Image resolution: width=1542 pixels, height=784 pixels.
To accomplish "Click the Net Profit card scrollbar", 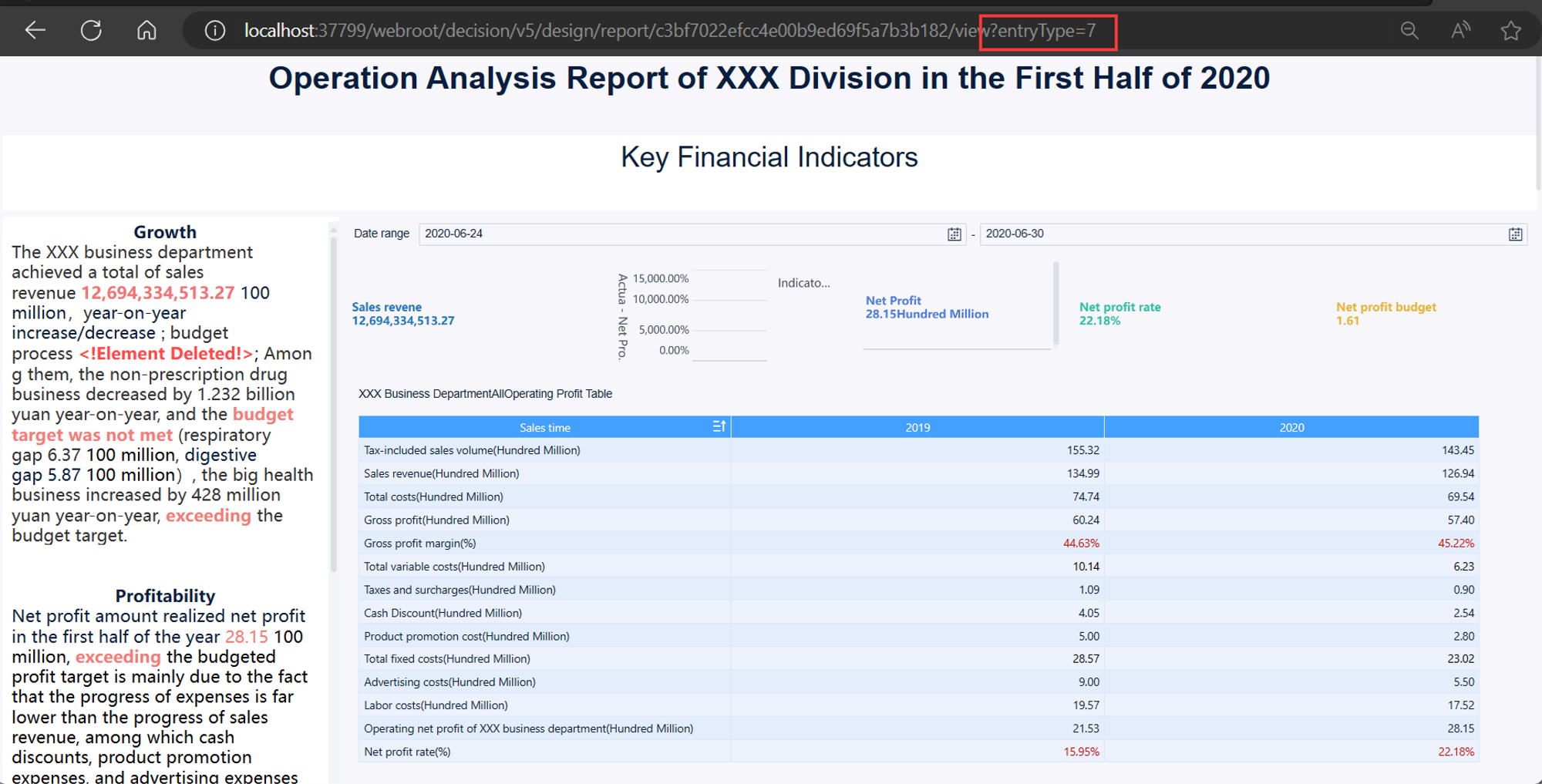I will (1055, 303).
